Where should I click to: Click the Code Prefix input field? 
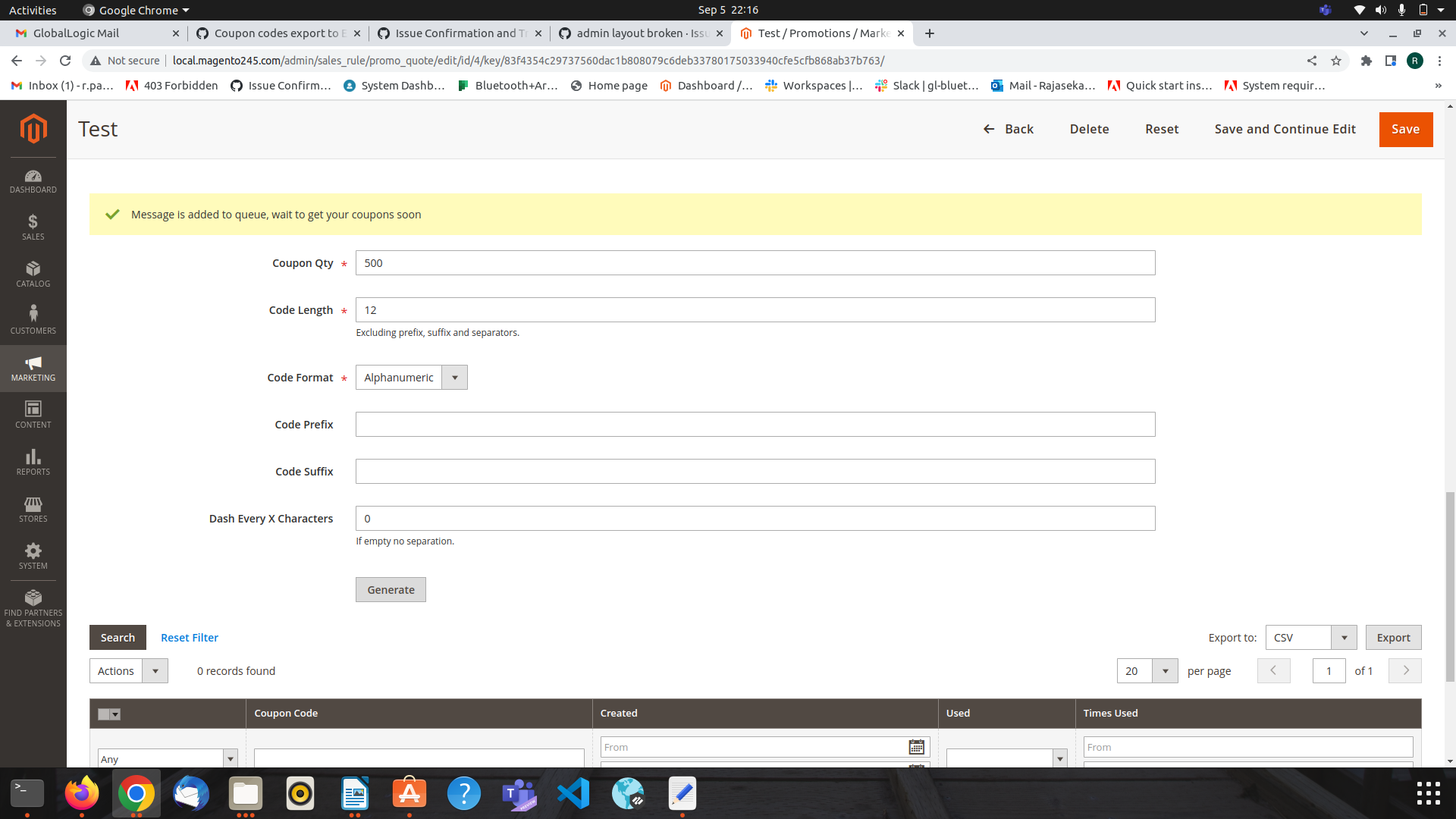[x=755, y=425]
